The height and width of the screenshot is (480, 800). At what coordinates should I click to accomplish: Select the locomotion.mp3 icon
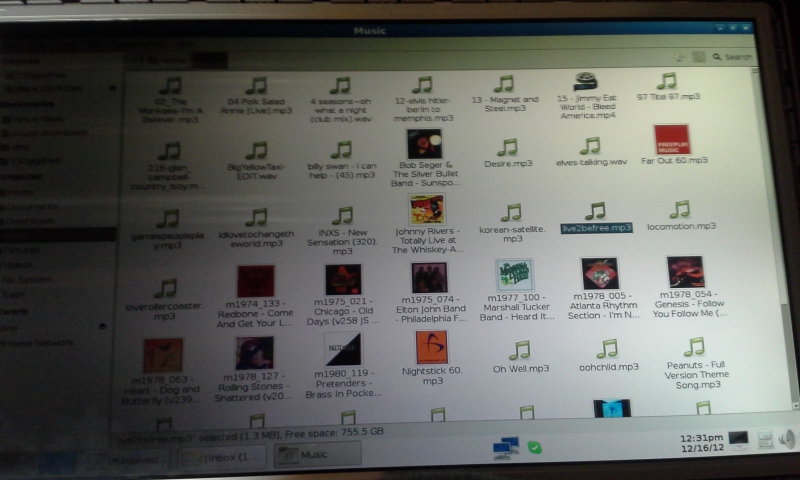(x=680, y=209)
